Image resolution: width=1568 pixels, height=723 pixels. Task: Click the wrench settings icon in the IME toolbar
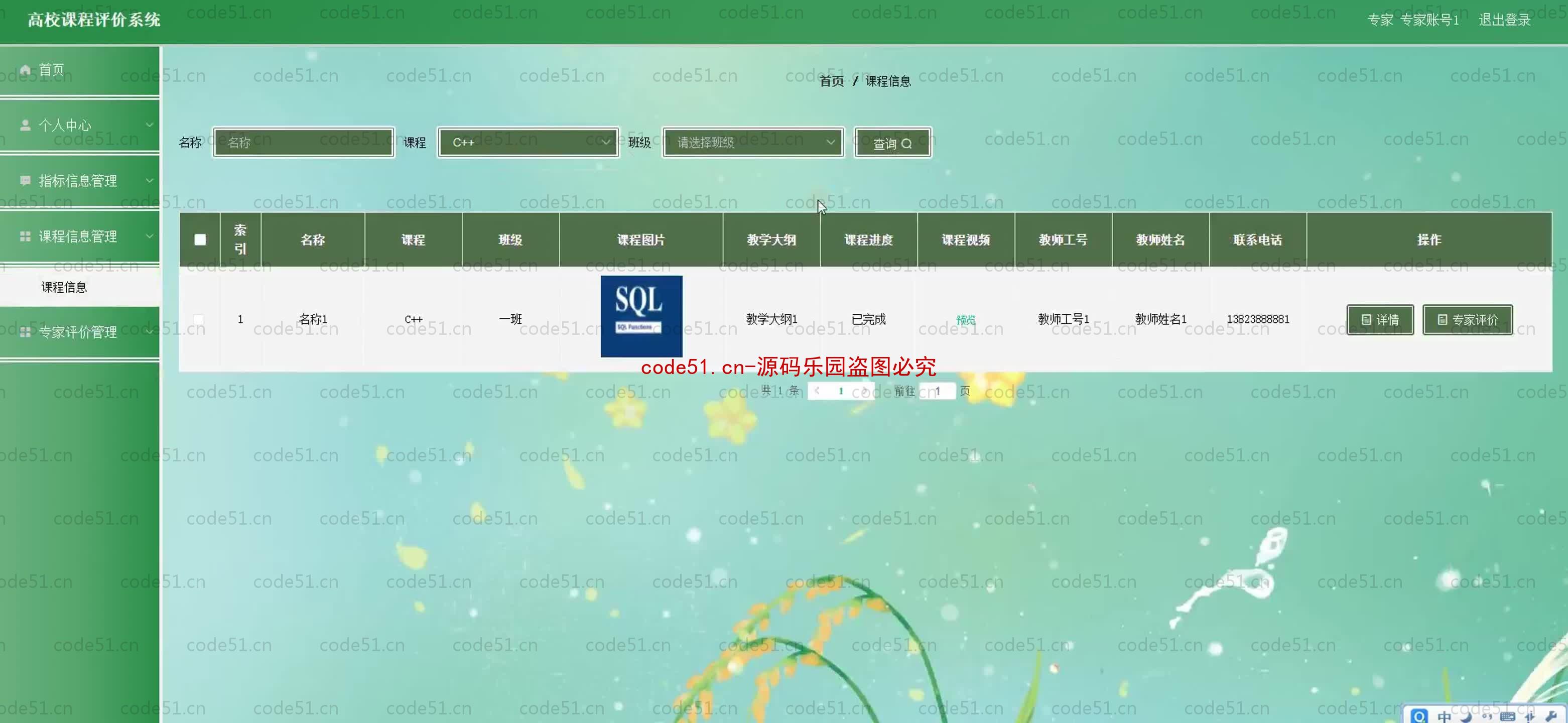coord(1551,716)
